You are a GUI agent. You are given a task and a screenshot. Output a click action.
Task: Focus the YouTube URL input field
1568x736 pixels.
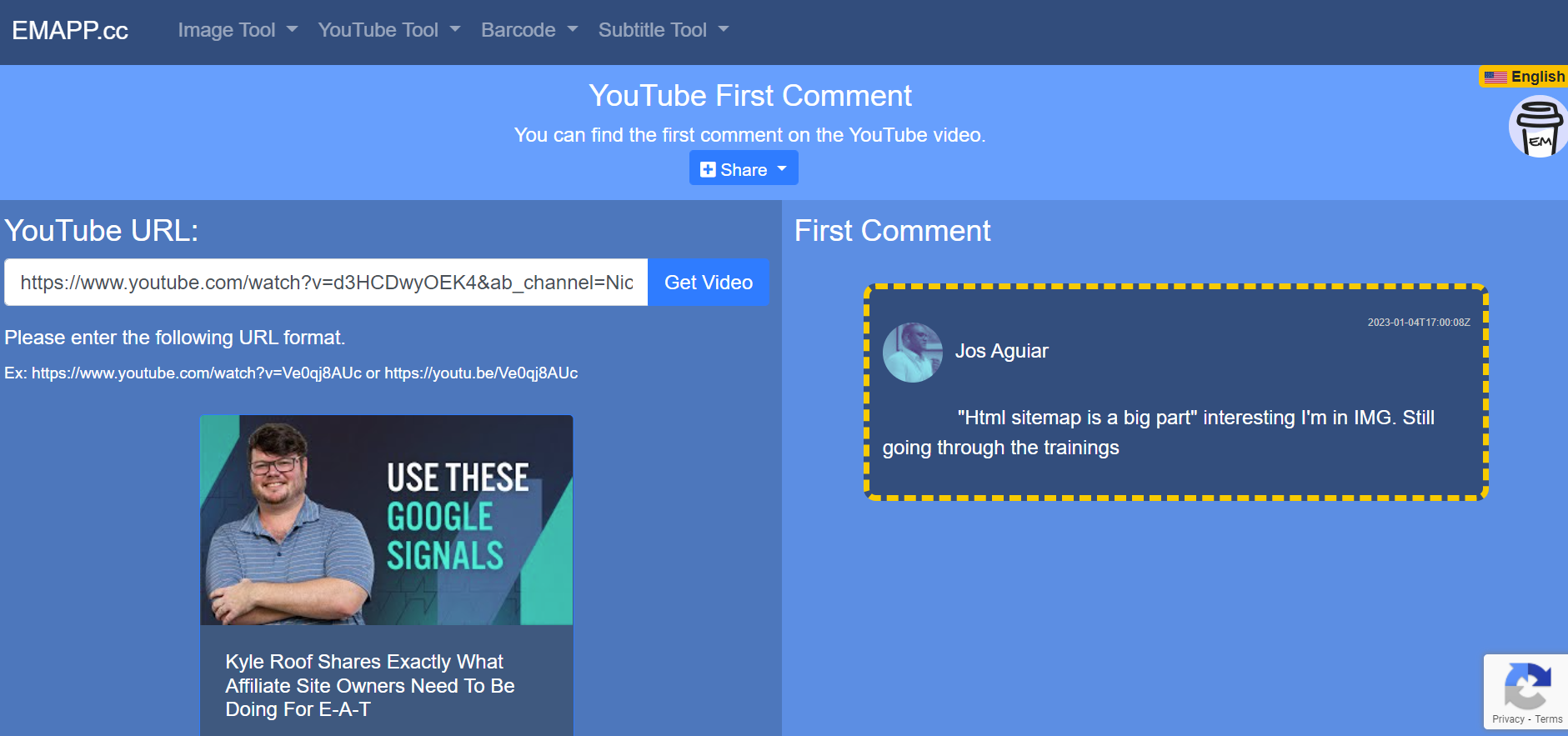pos(326,283)
